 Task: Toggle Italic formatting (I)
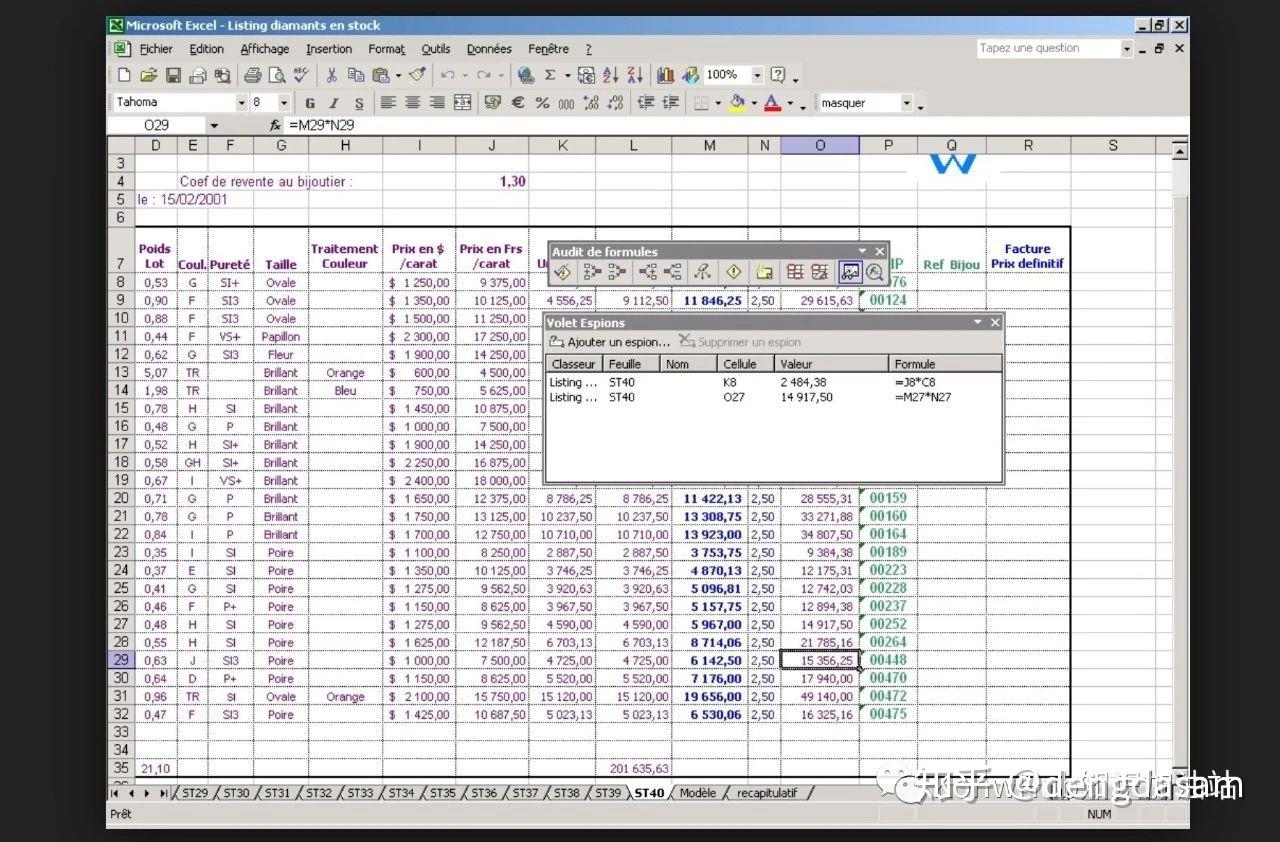coord(334,103)
